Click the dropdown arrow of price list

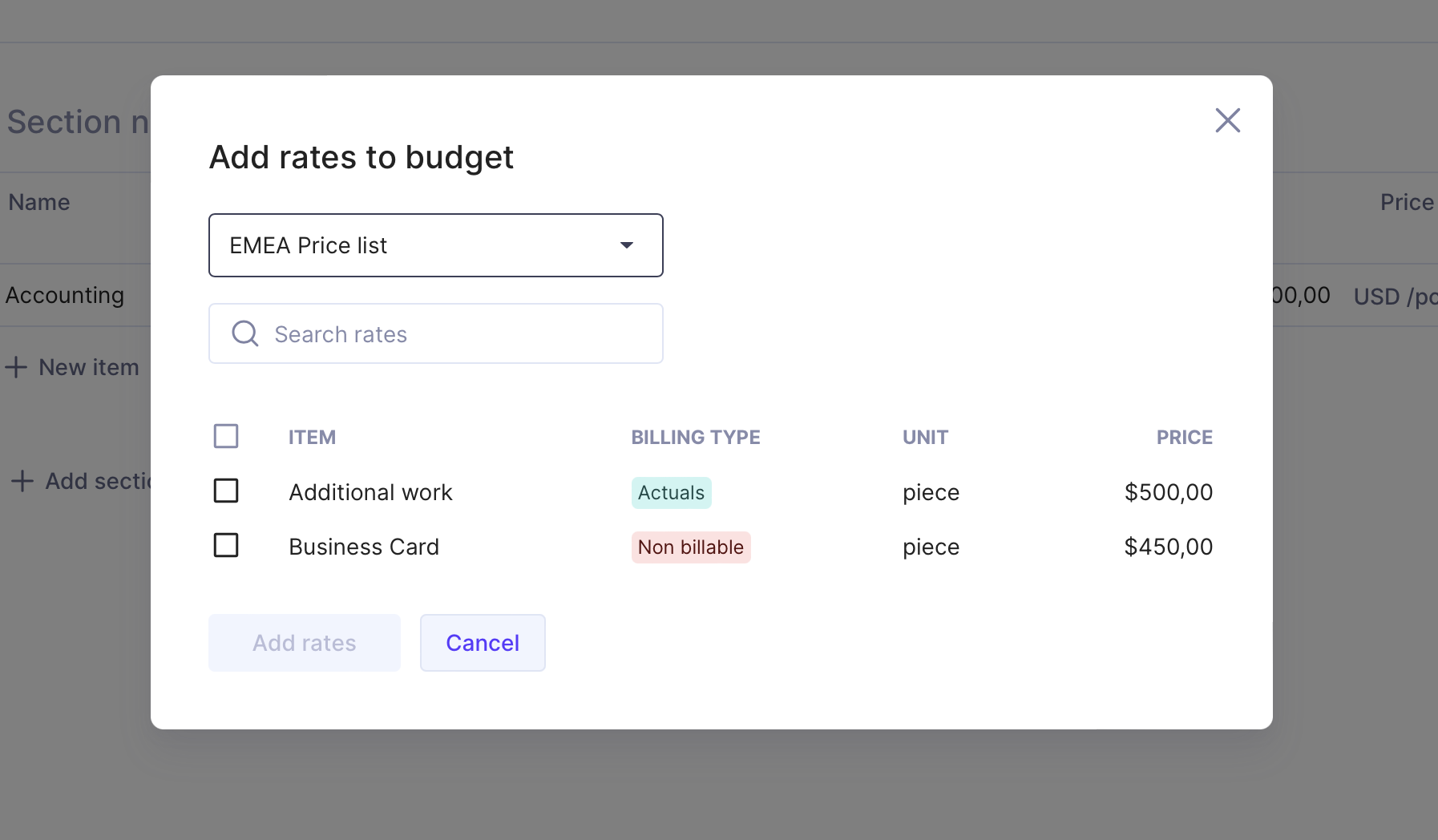pos(627,245)
